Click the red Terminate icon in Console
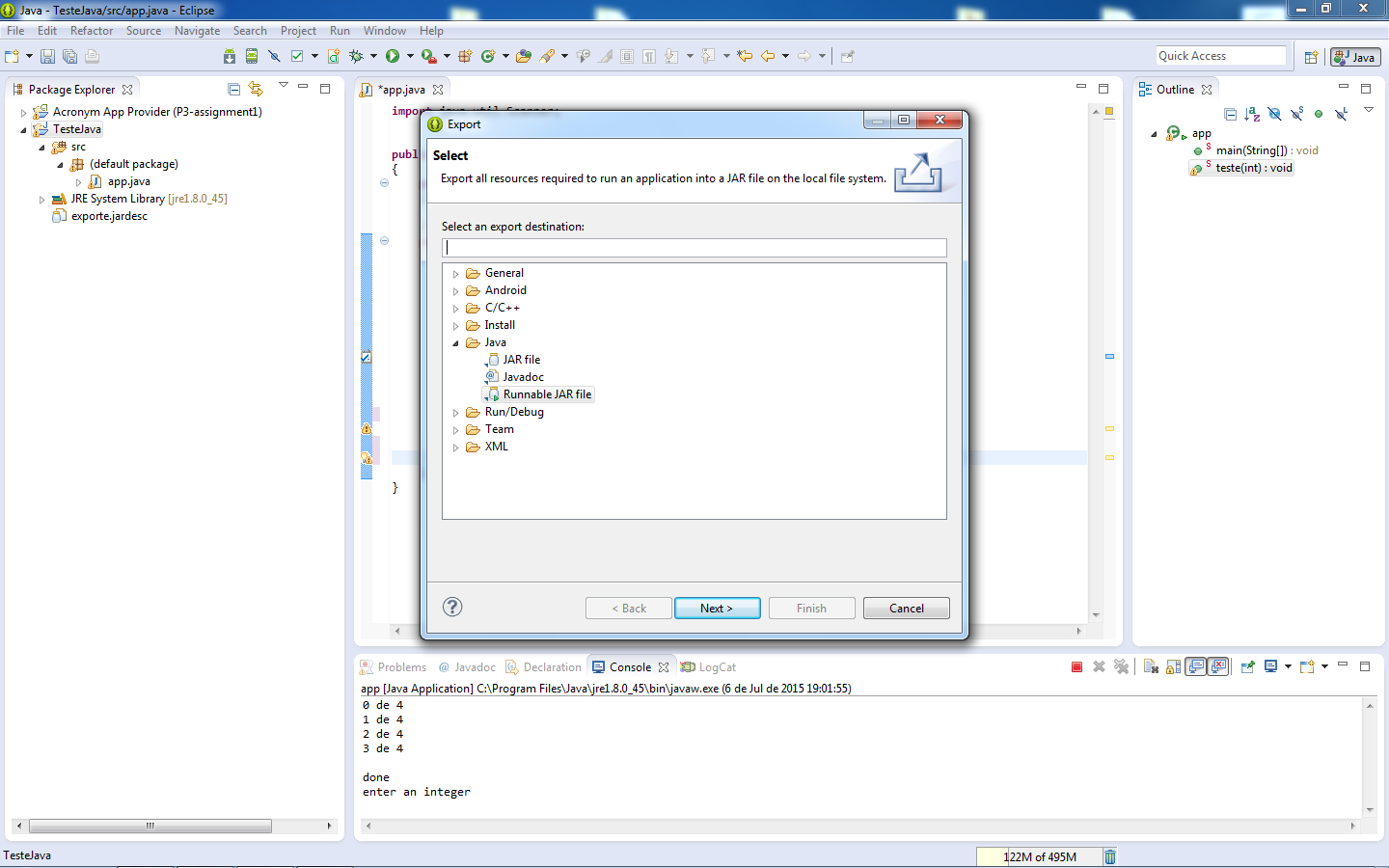The width and height of the screenshot is (1389, 868). pyautogui.click(x=1077, y=666)
